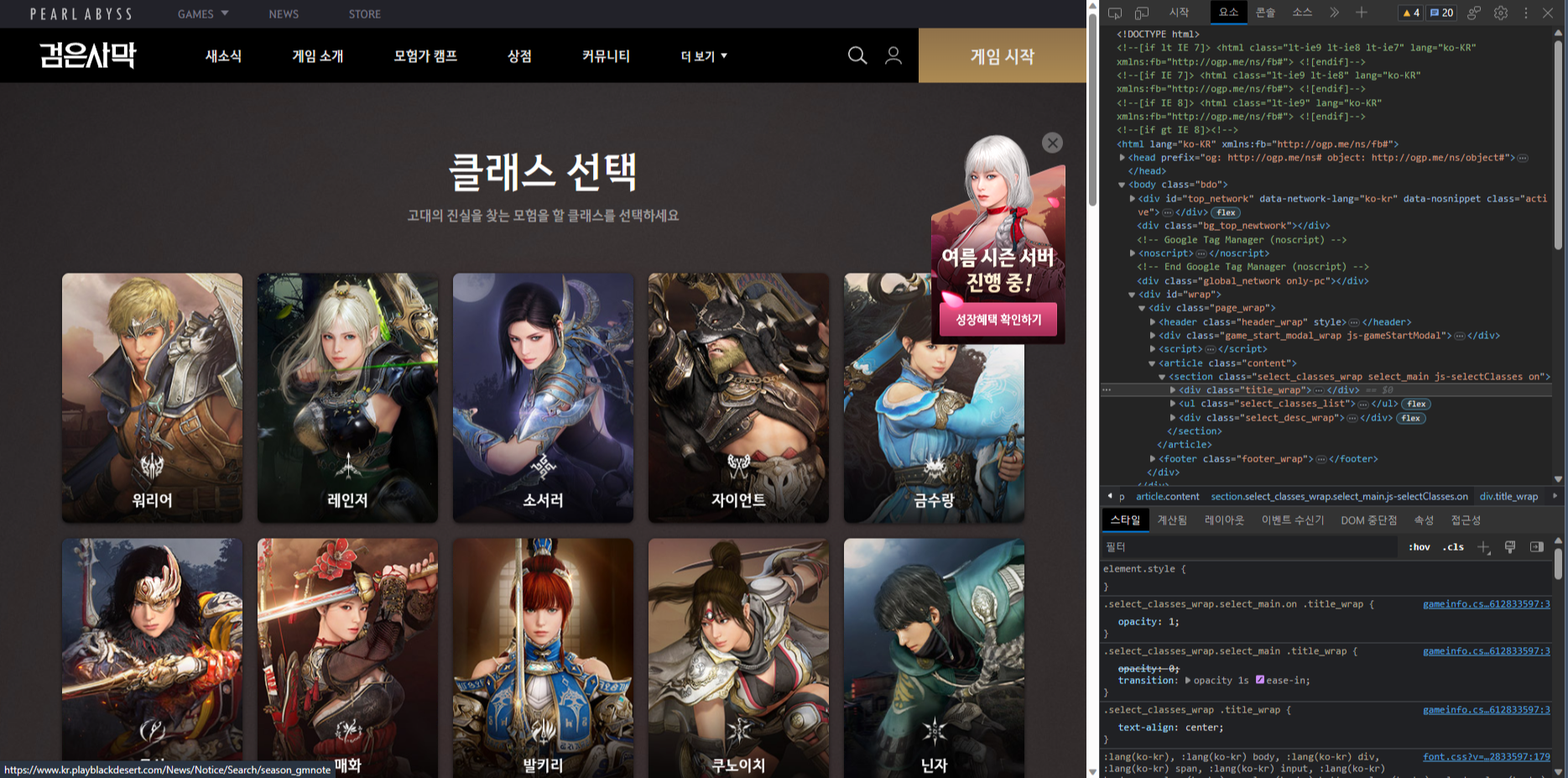The image size is (1568, 778).
Task: Show more DevTools tabs via double chevron
Action: [x=1334, y=13]
